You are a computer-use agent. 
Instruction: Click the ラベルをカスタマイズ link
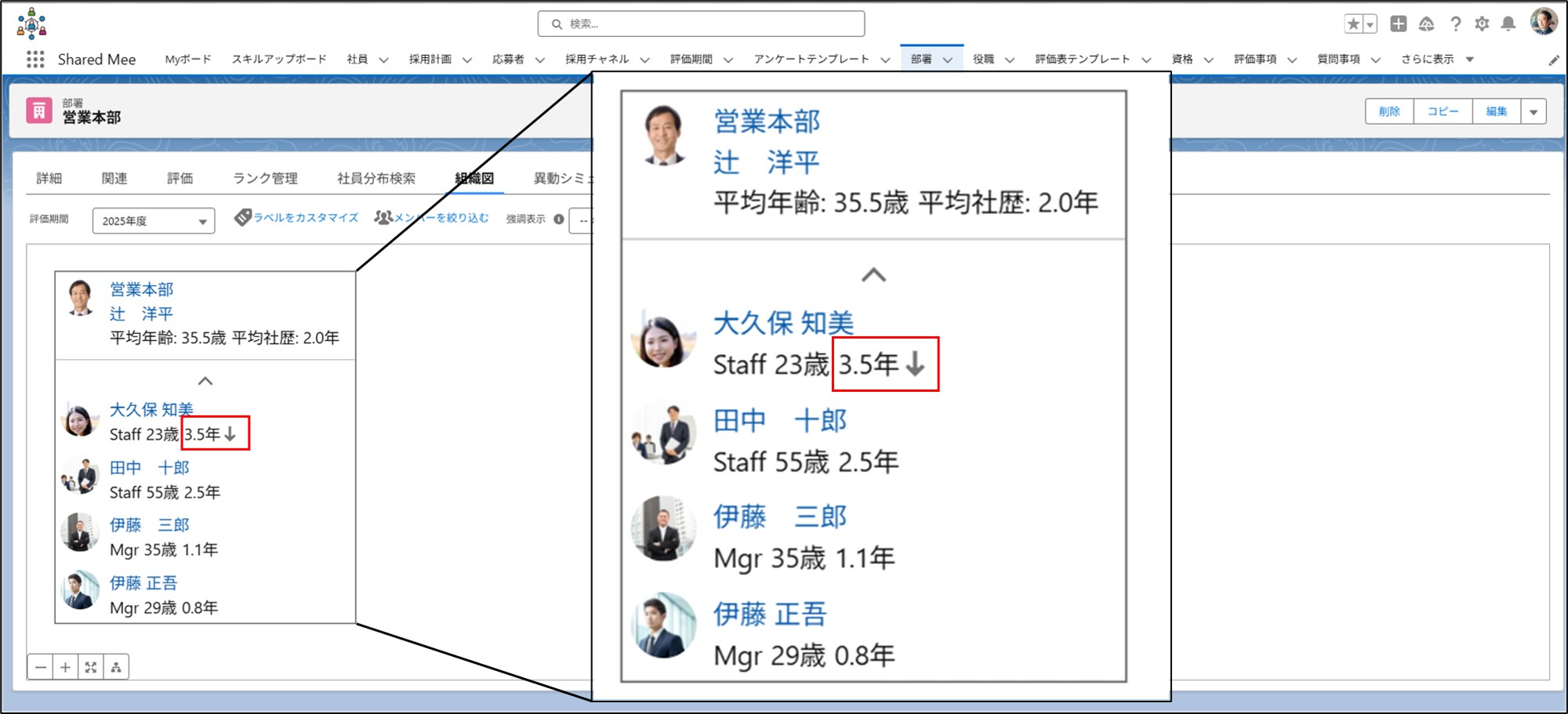pos(297,218)
